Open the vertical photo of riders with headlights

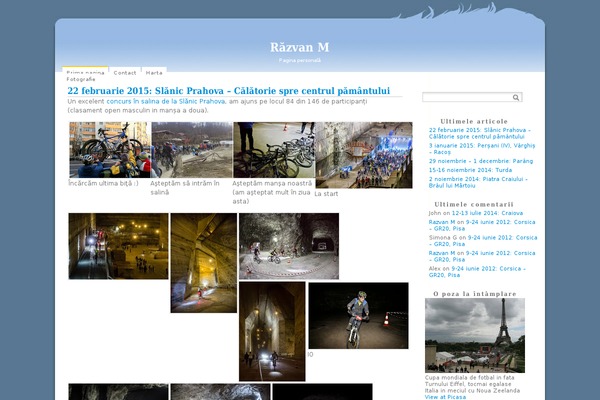tap(272, 331)
